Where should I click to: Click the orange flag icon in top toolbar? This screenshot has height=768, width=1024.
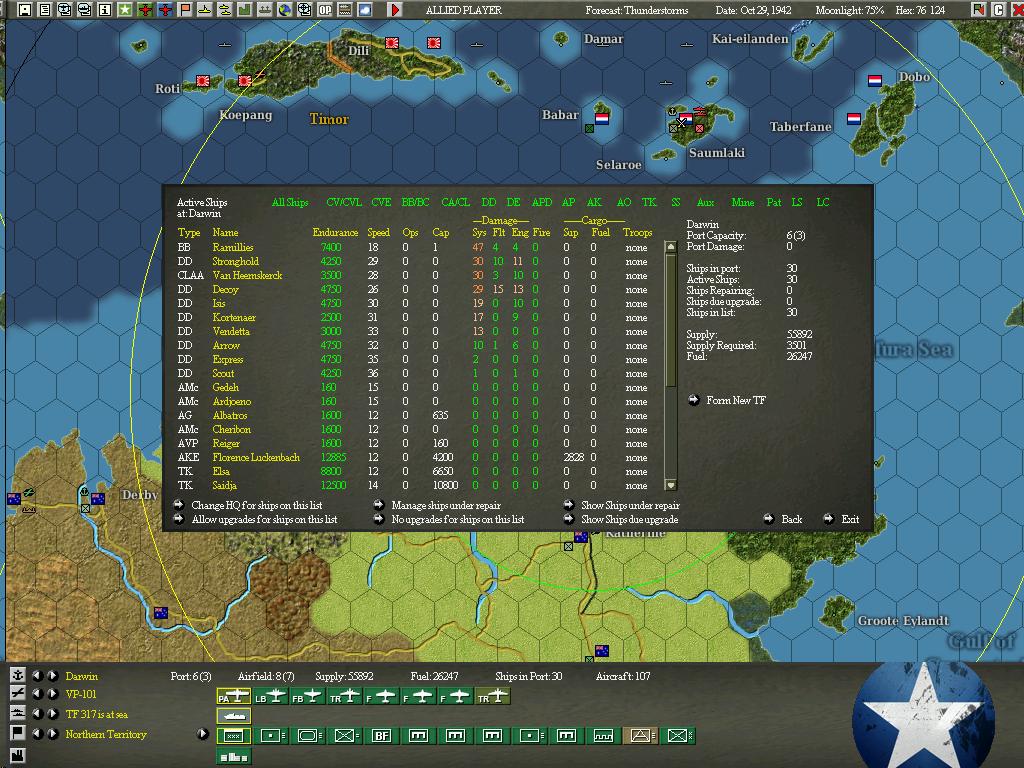tap(185, 10)
